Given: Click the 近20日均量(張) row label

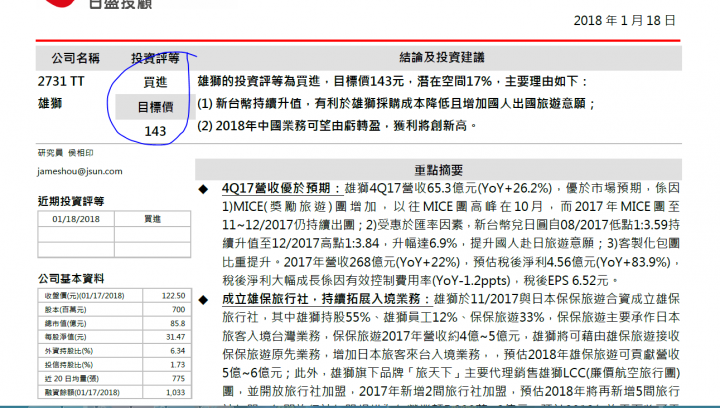Looking at the screenshot, I should point(72,379).
